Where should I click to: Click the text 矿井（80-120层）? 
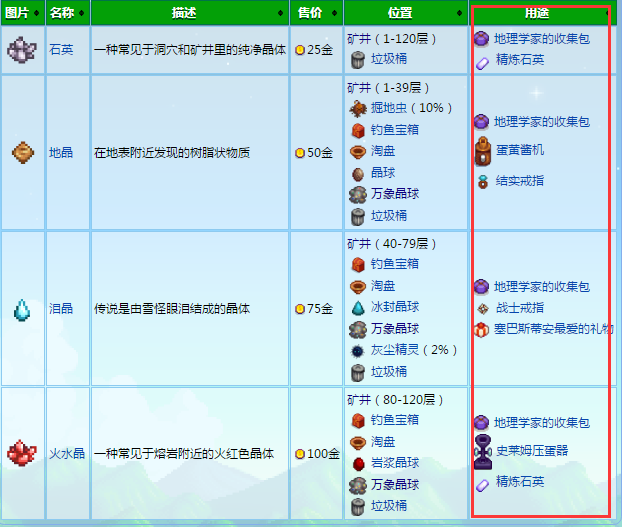tap(395, 400)
